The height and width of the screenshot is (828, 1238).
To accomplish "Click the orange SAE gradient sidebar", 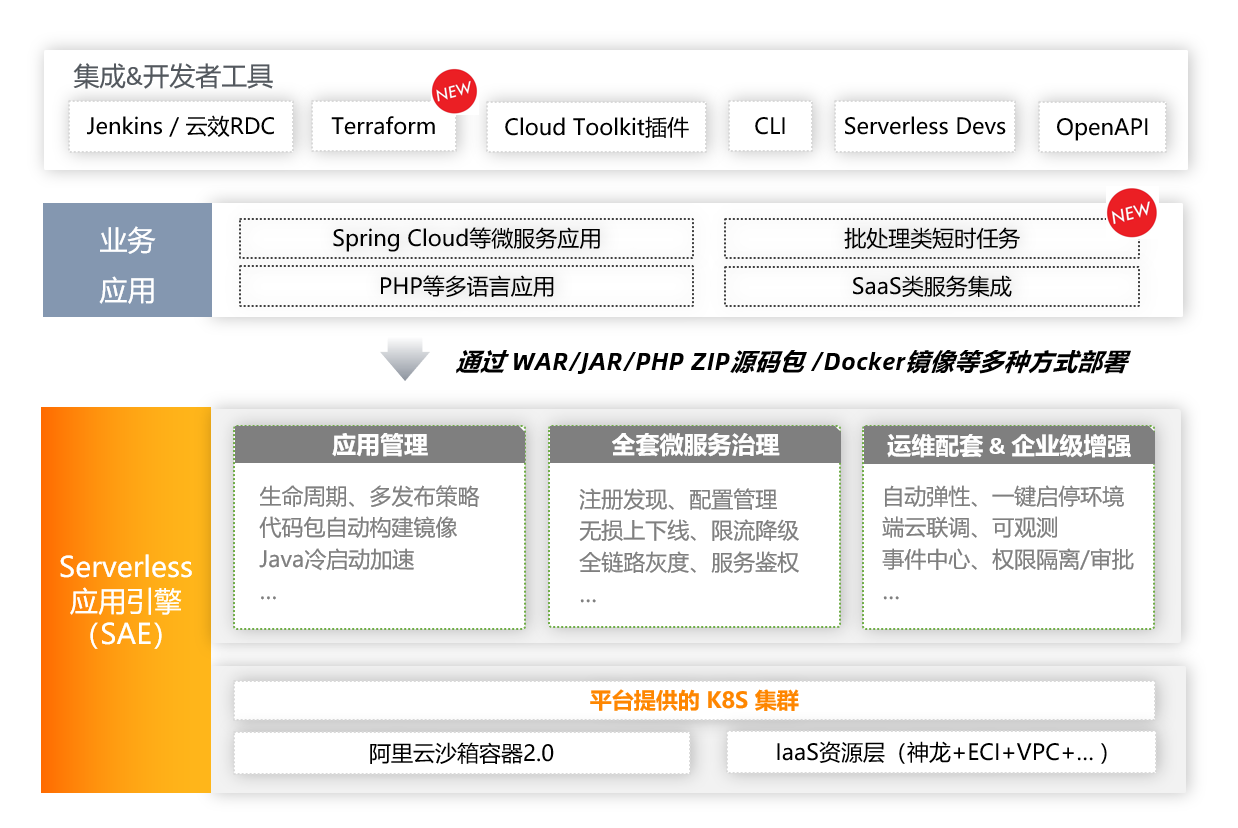I will pos(125,600).
